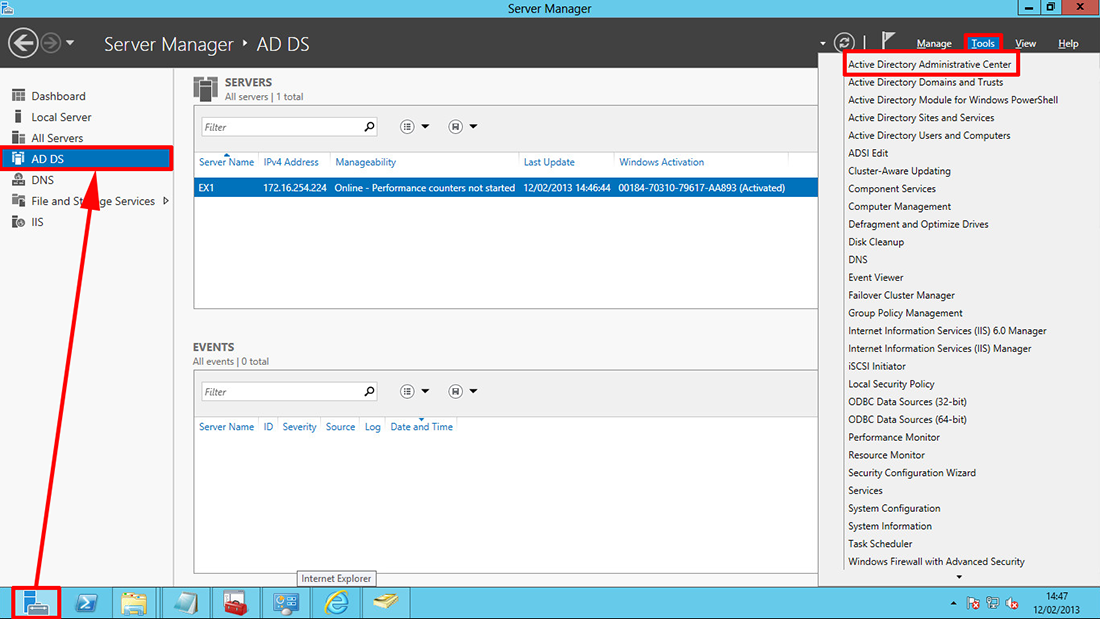The width and height of the screenshot is (1100, 619).
Task: Expand File and Storage Services arrow
Action: (x=166, y=201)
